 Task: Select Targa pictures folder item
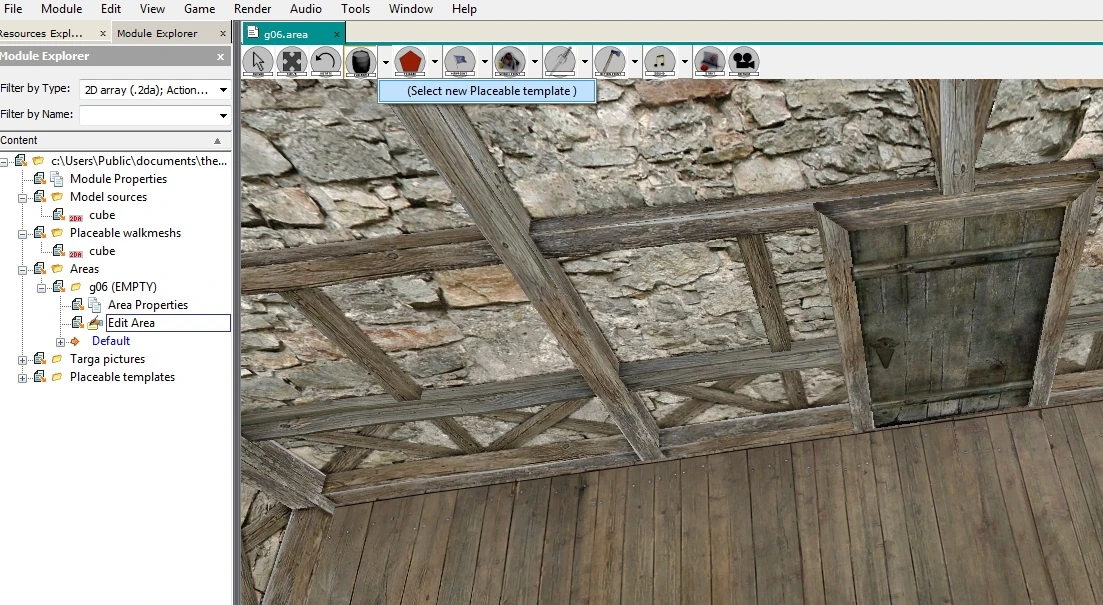(107, 359)
